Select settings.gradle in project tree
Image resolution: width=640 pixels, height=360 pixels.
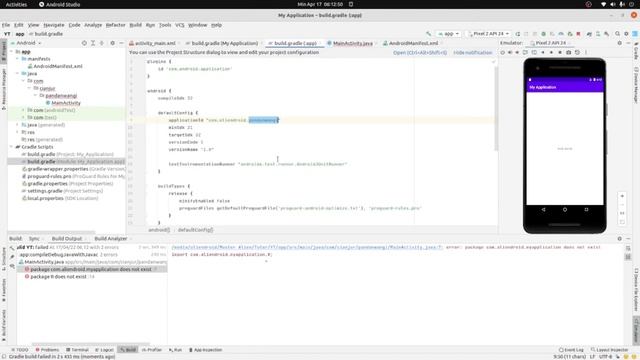click(x=45, y=191)
